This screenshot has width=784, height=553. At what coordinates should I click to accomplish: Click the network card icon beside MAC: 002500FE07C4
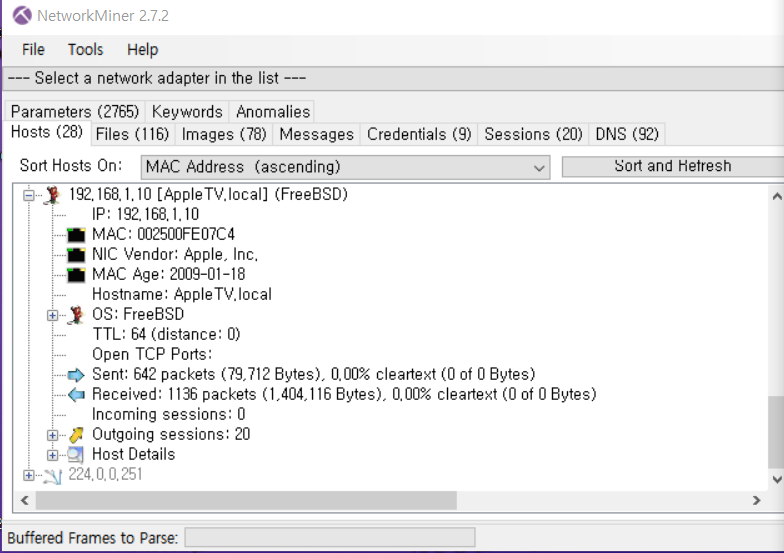[76, 234]
